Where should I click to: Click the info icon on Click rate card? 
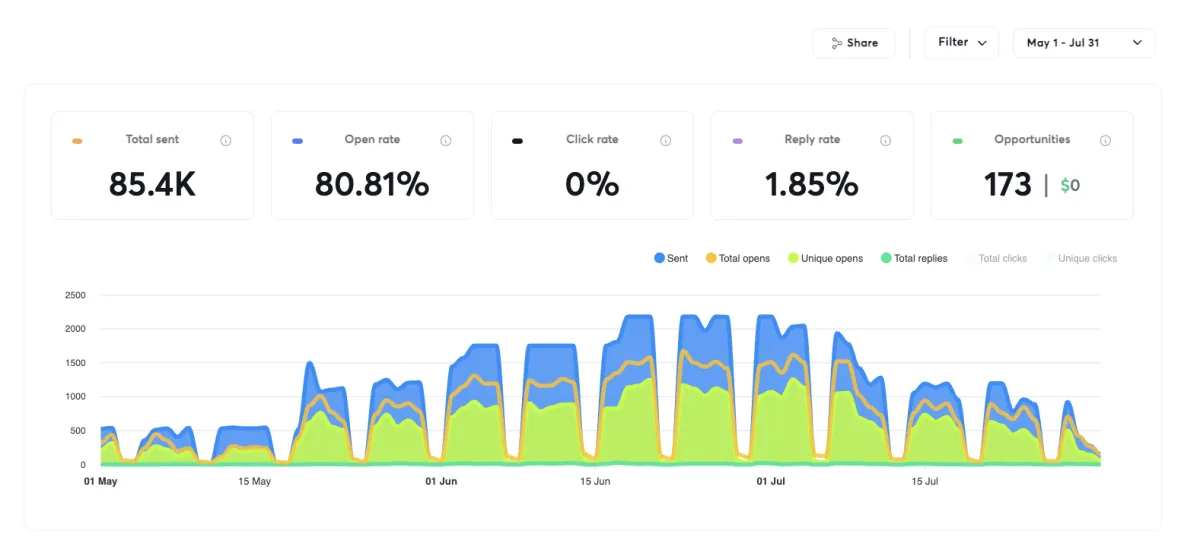[x=666, y=141]
